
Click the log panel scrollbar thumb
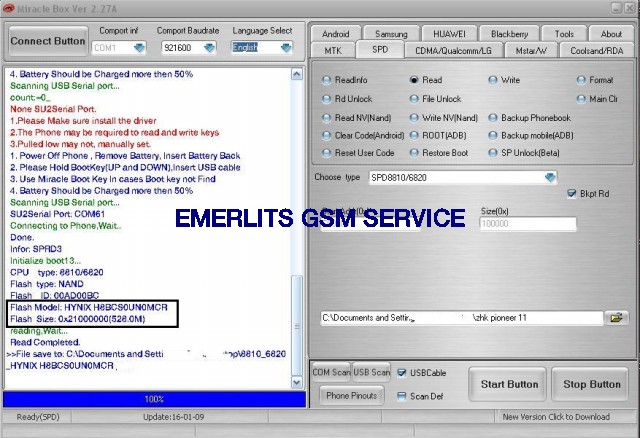297,325
